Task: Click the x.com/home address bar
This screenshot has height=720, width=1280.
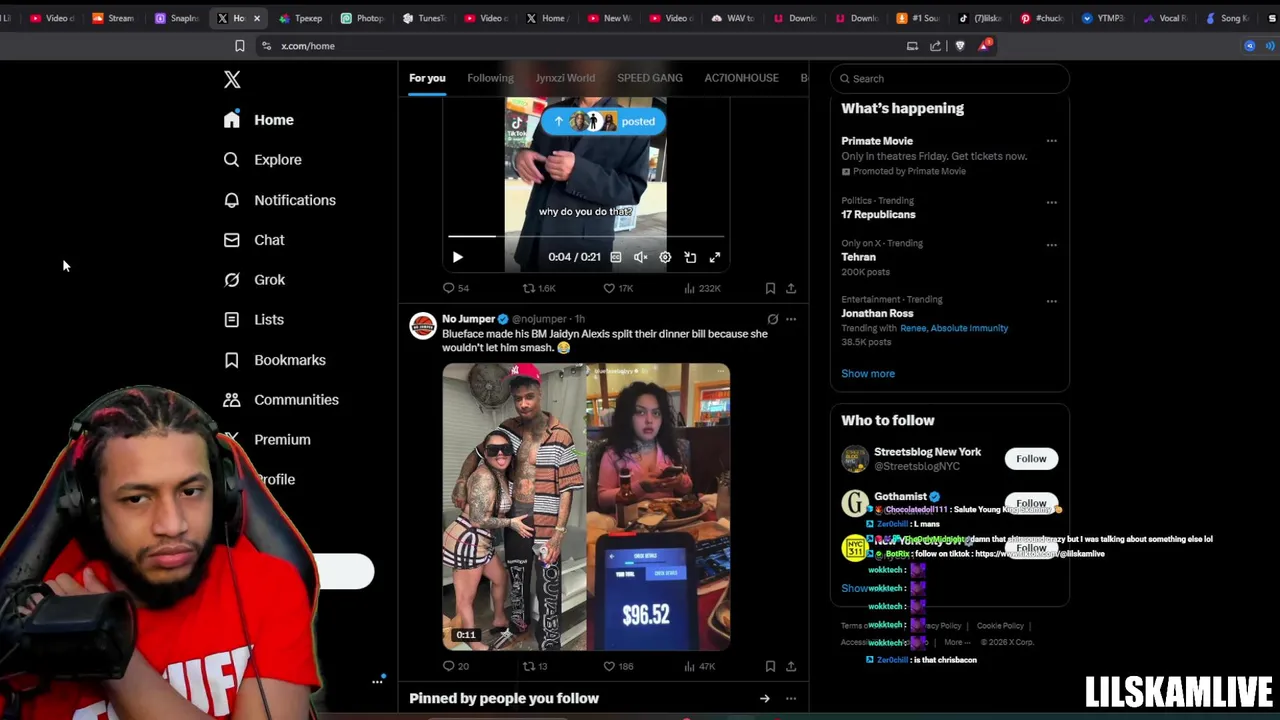Action: (x=308, y=46)
